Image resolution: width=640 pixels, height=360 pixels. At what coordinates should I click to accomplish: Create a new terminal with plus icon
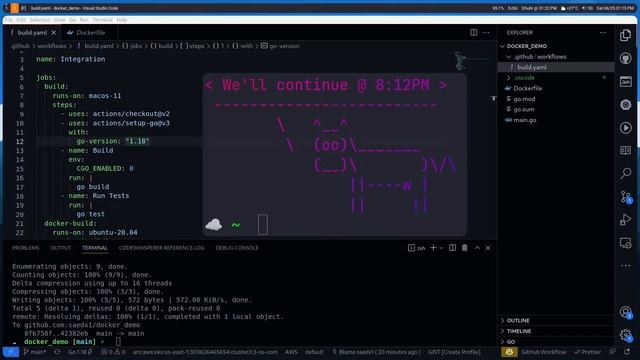433,248
